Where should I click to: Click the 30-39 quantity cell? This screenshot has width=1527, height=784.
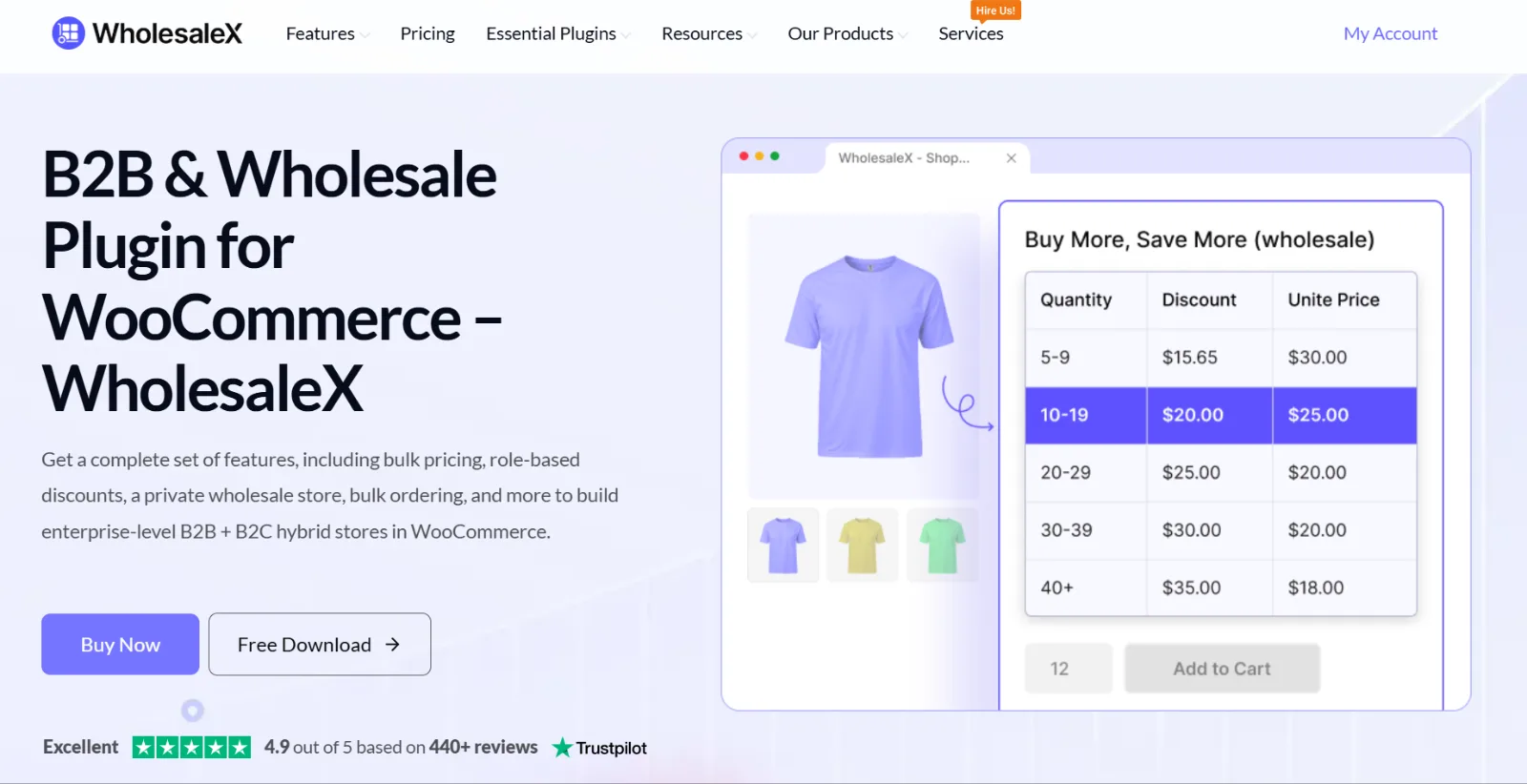click(x=1086, y=530)
